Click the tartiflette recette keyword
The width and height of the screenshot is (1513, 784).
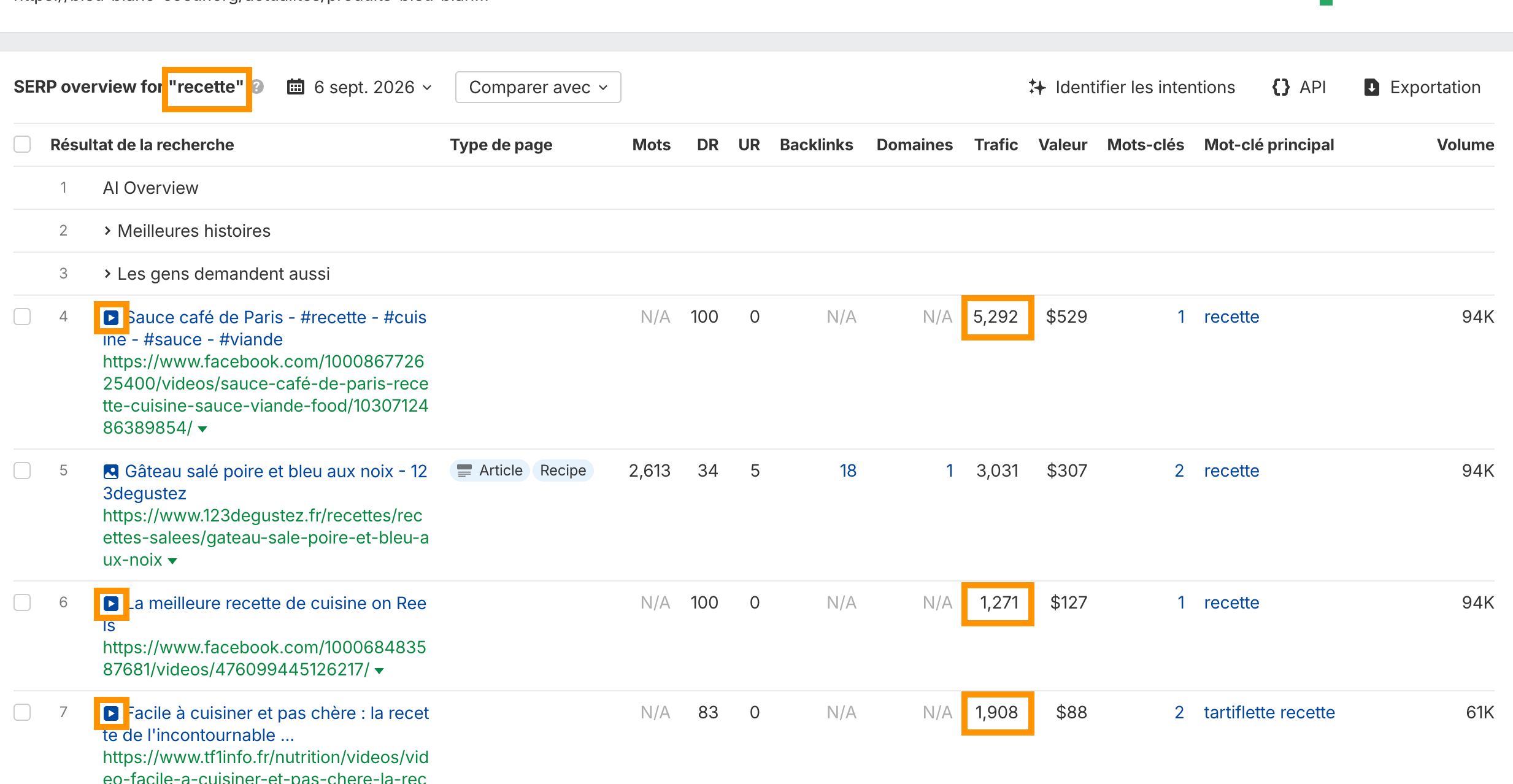1269,712
